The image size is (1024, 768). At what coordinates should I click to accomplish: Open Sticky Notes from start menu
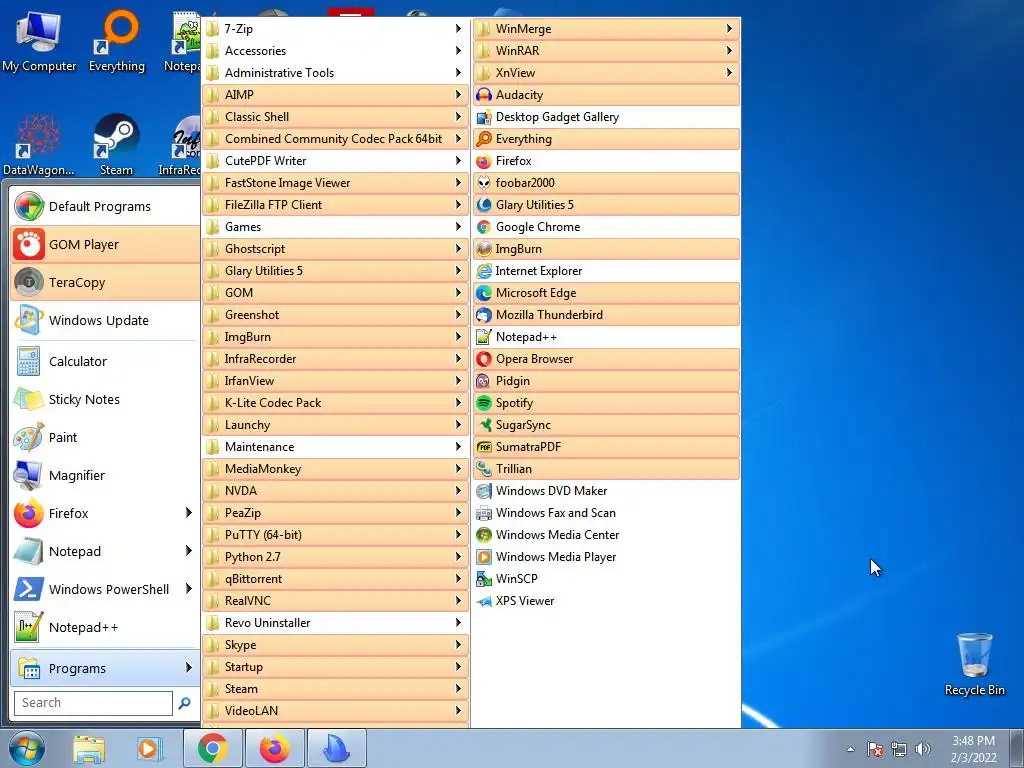[x=105, y=399]
